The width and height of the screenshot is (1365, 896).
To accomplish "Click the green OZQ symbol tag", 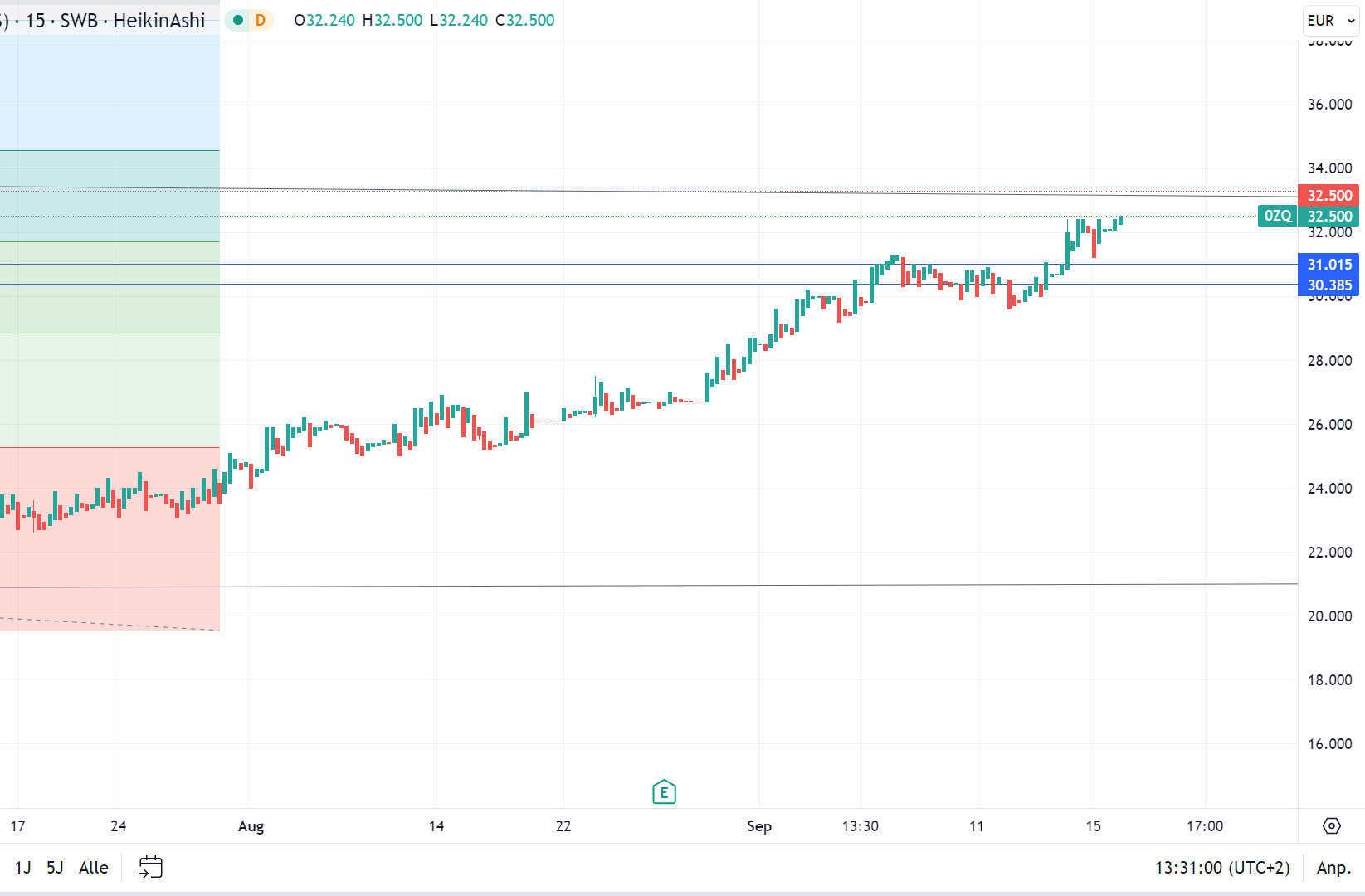I will (x=1277, y=216).
